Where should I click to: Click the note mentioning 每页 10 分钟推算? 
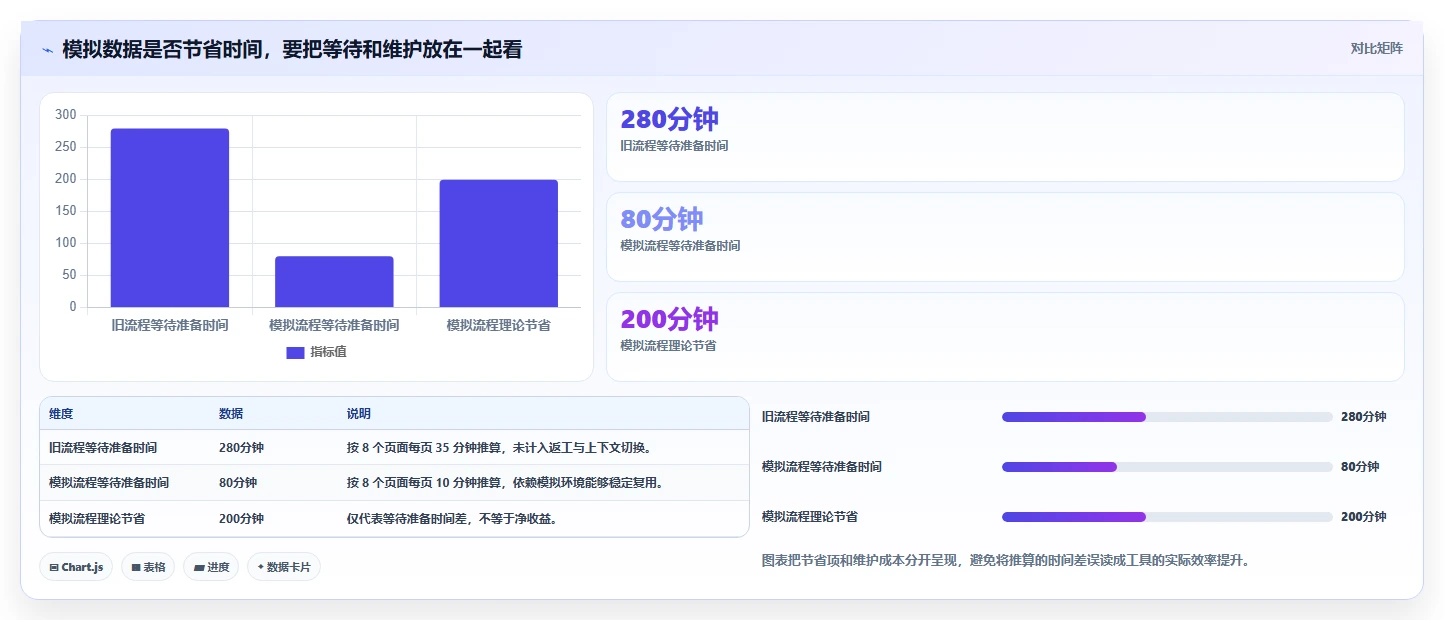506,483
